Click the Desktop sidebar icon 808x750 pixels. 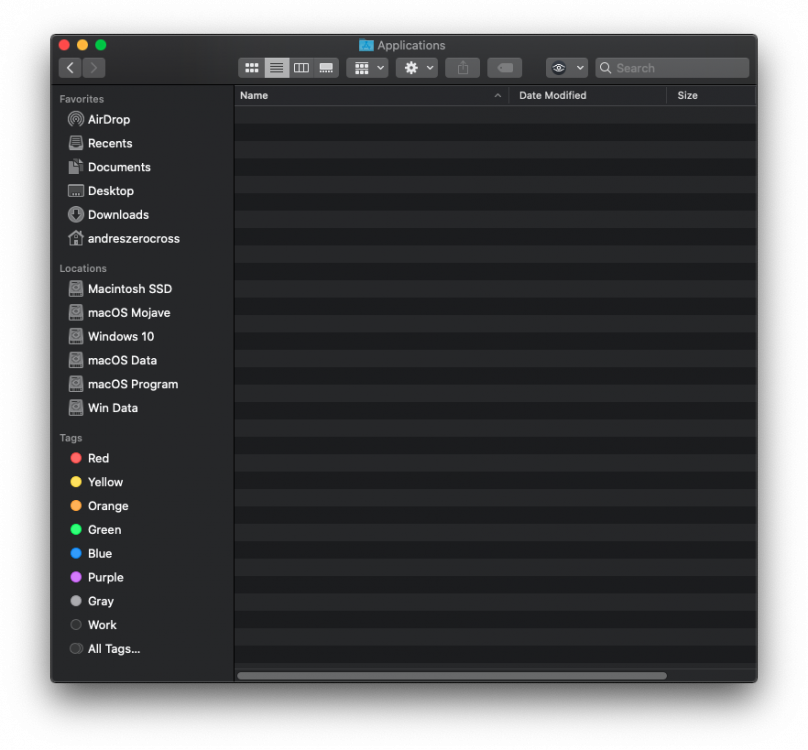[76, 191]
